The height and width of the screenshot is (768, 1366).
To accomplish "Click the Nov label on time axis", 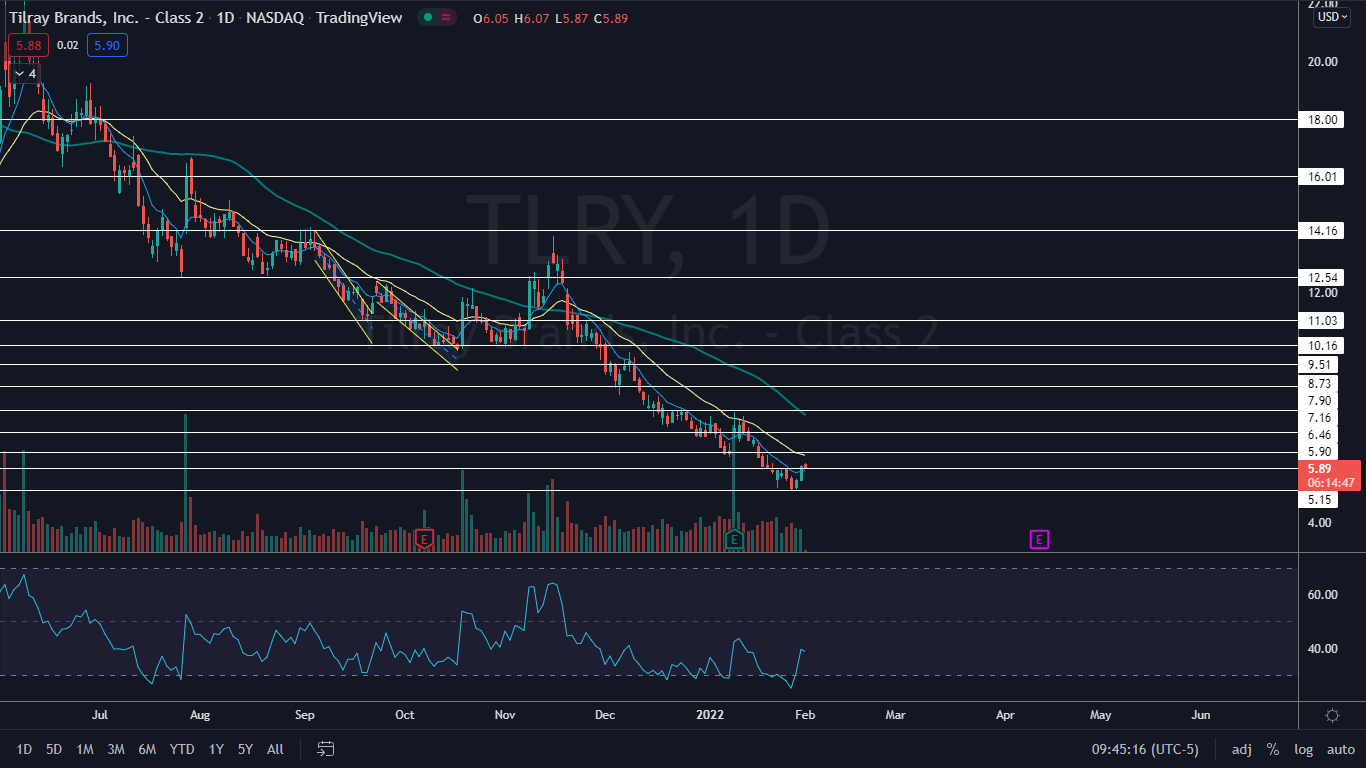I will click(505, 715).
